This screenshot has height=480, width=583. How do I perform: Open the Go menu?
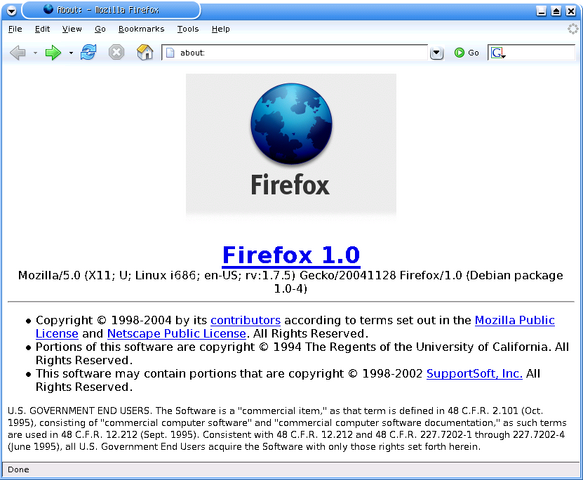pos(100,29)
